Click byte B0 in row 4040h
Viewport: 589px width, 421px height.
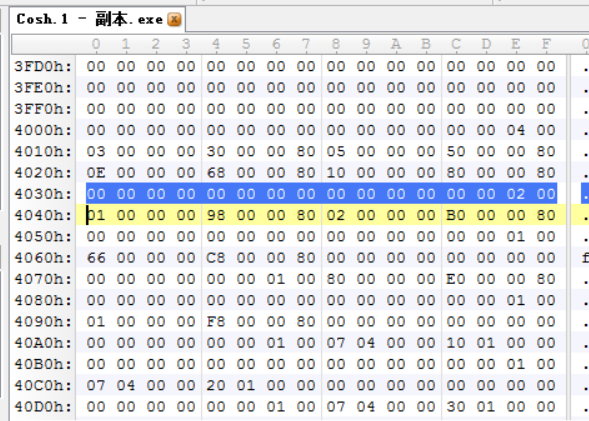[x=456, y=216]
